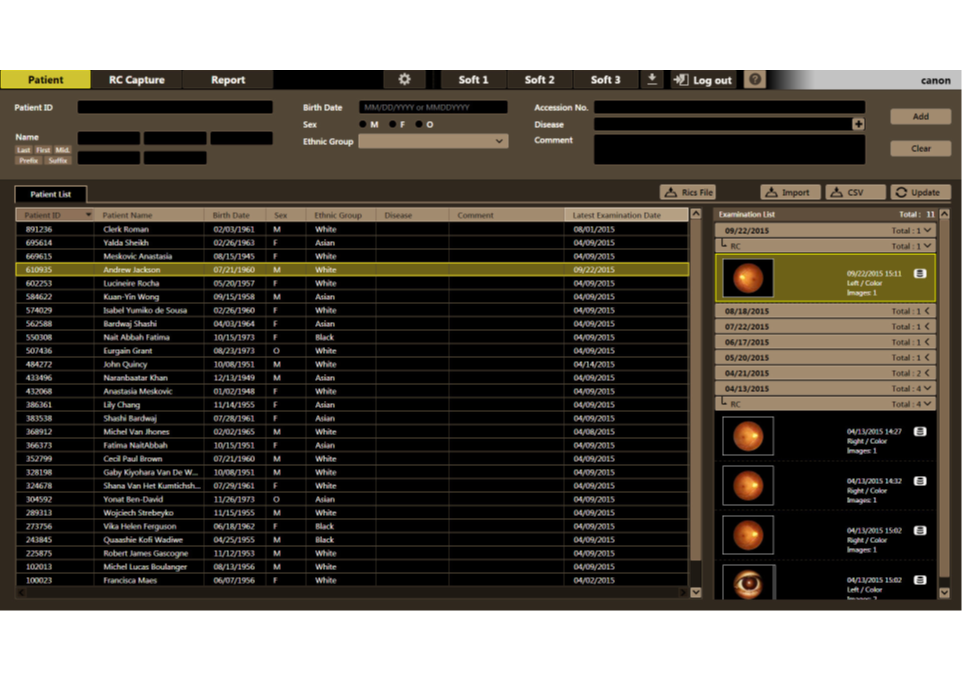
Task: Click the examination list scroll-up arrow
Action: 944,214
